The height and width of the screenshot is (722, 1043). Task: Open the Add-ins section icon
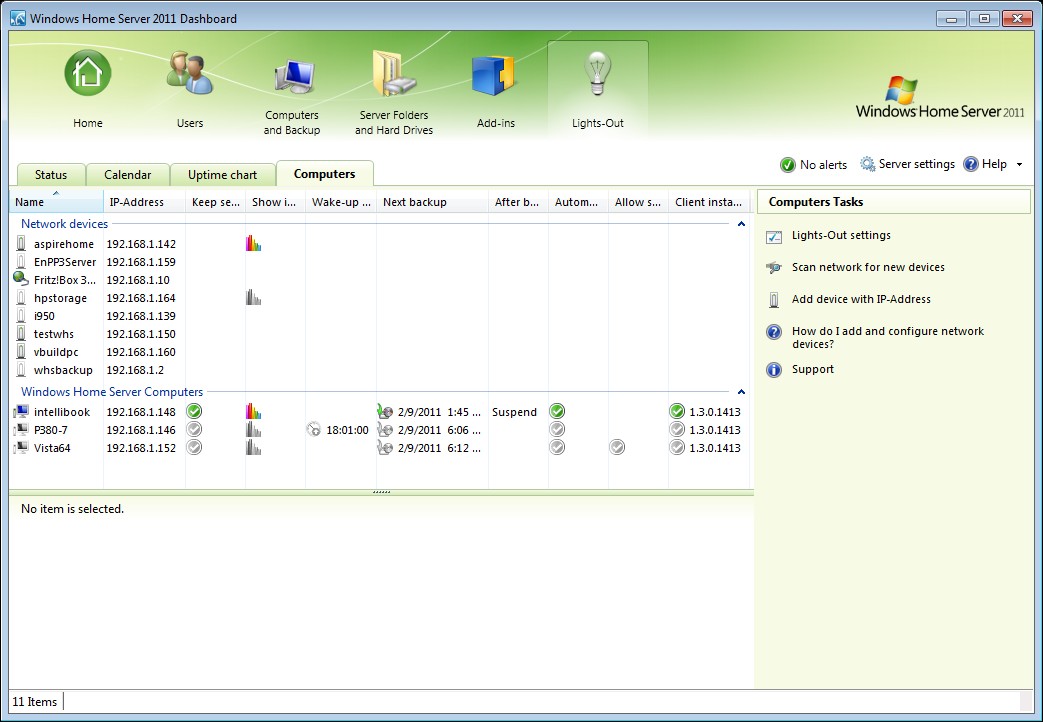496,76
